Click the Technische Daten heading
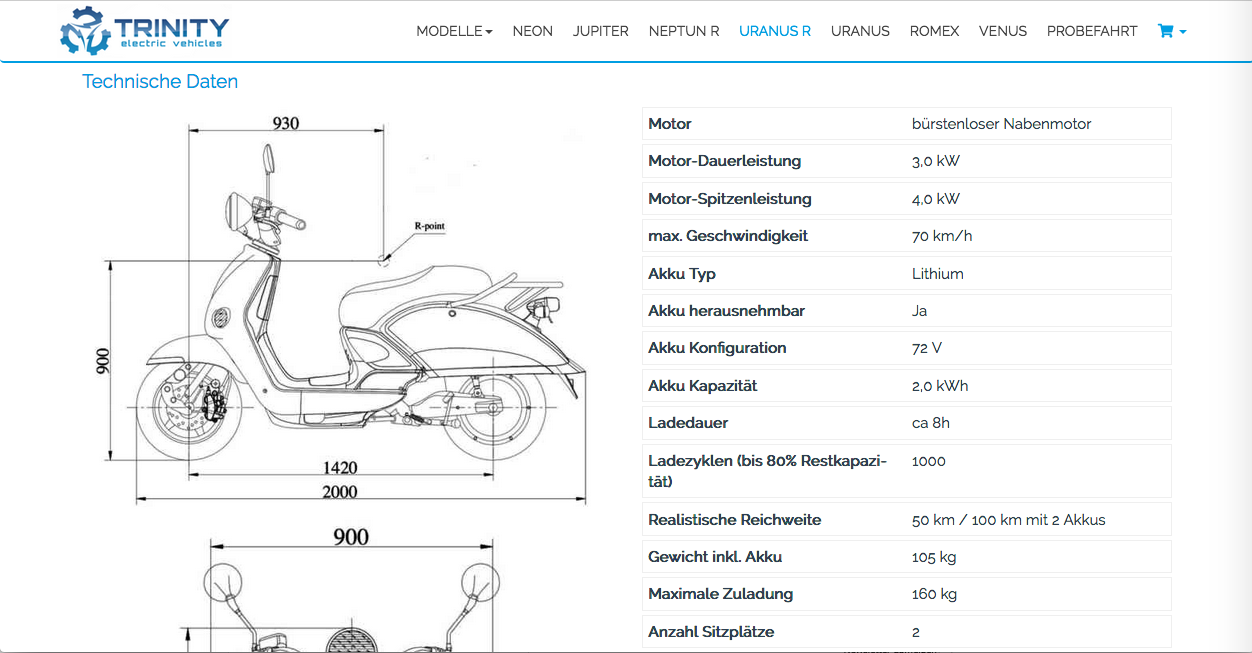This screenshot has width=1252, height=653. click(x=160, y=82)
